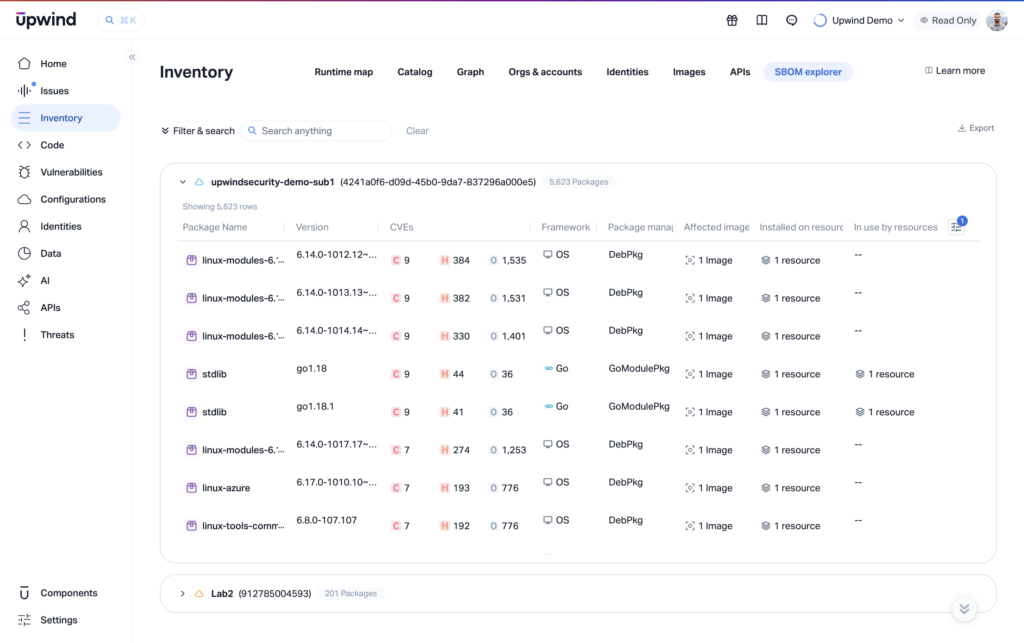Switch to the Runtime map tab
Screen dimensions: 1024x643
point(343,72)
